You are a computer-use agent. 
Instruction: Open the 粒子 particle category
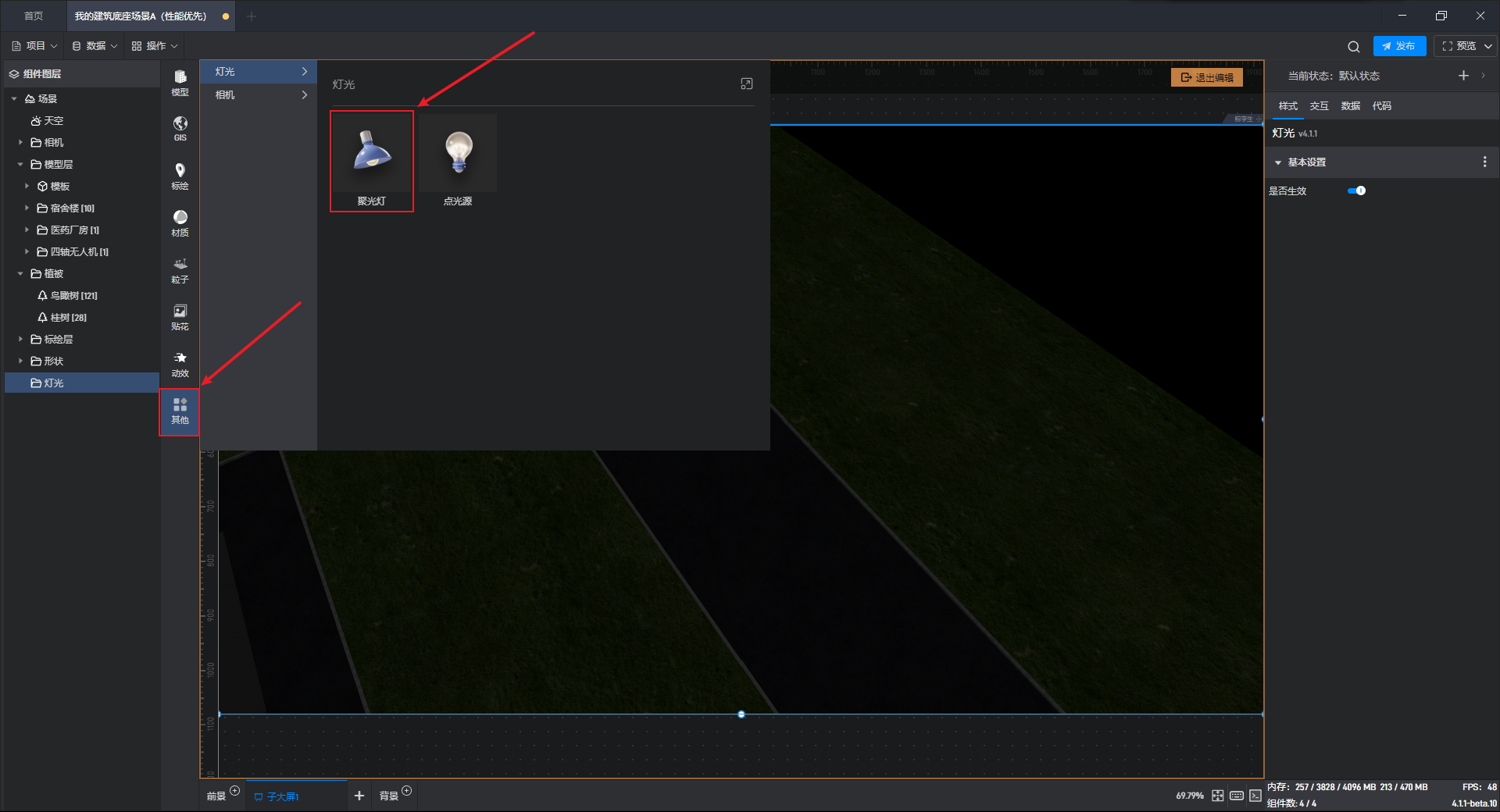pos(180,269)
